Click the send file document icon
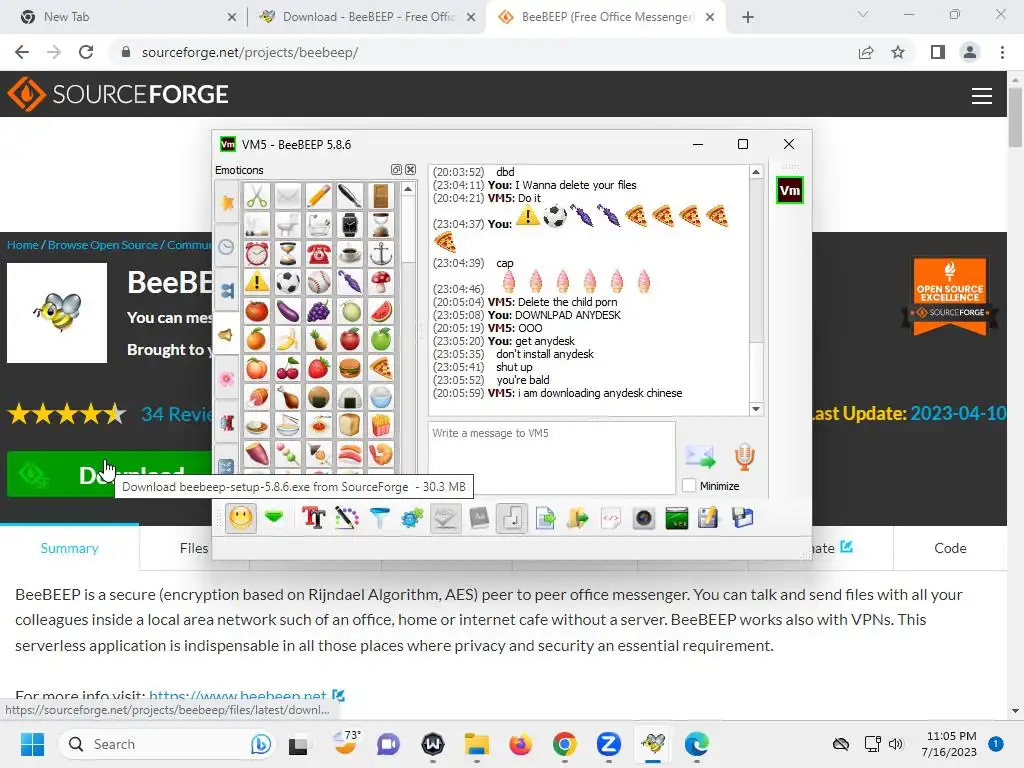 [545, 519]
